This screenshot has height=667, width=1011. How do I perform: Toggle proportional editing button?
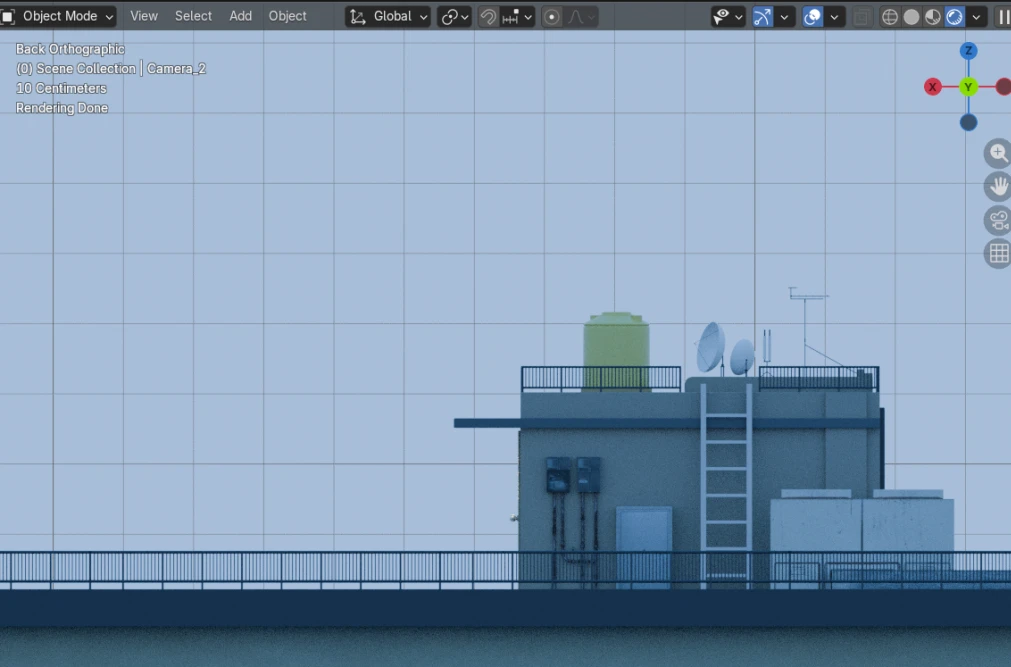551,17
